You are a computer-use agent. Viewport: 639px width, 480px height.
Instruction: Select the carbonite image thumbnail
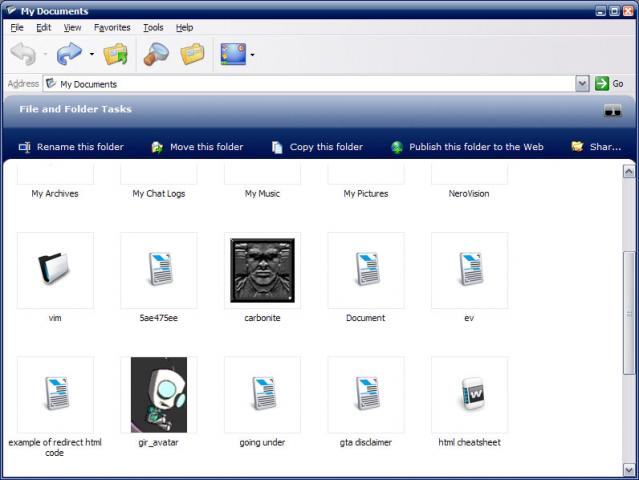262,270
